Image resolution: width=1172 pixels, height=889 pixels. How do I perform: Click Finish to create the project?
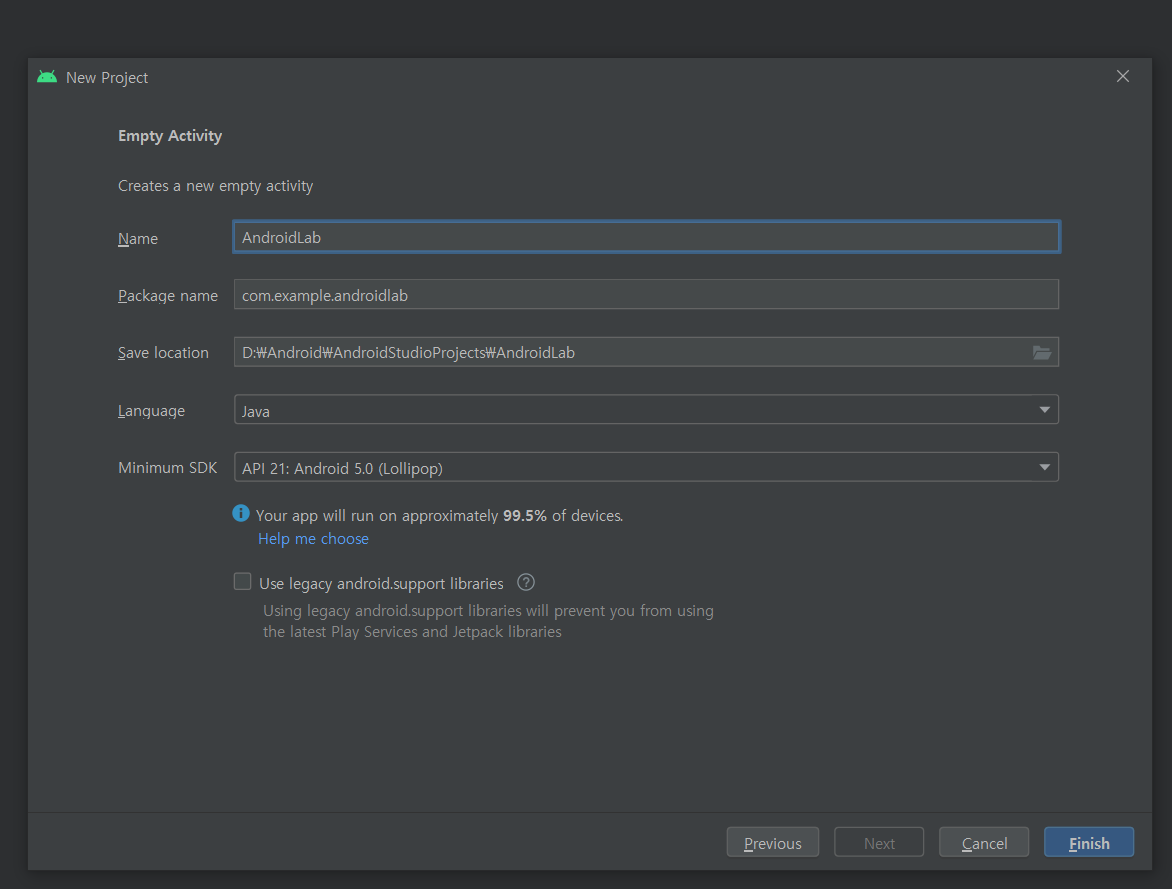[x=1089, y=843]
